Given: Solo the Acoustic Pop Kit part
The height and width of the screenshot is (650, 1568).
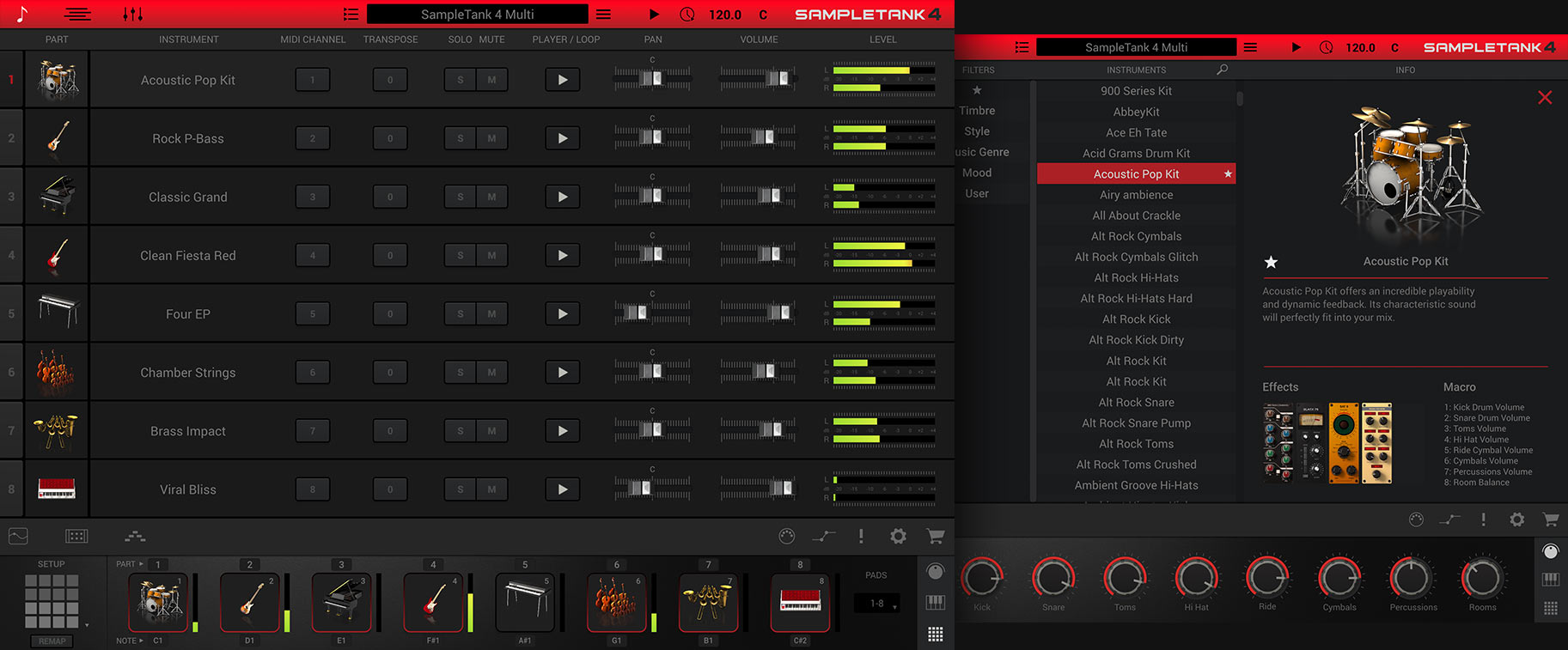Looking at the screenshot, I should [461, 80].
